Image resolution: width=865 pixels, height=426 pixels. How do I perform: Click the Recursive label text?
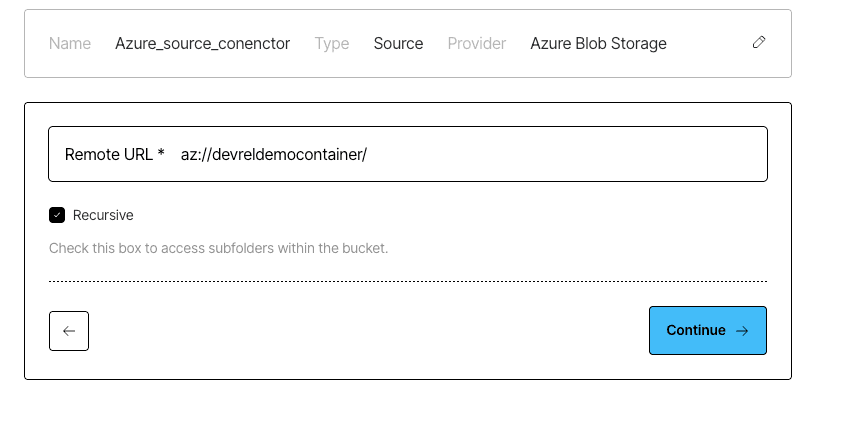pos(103,215)
